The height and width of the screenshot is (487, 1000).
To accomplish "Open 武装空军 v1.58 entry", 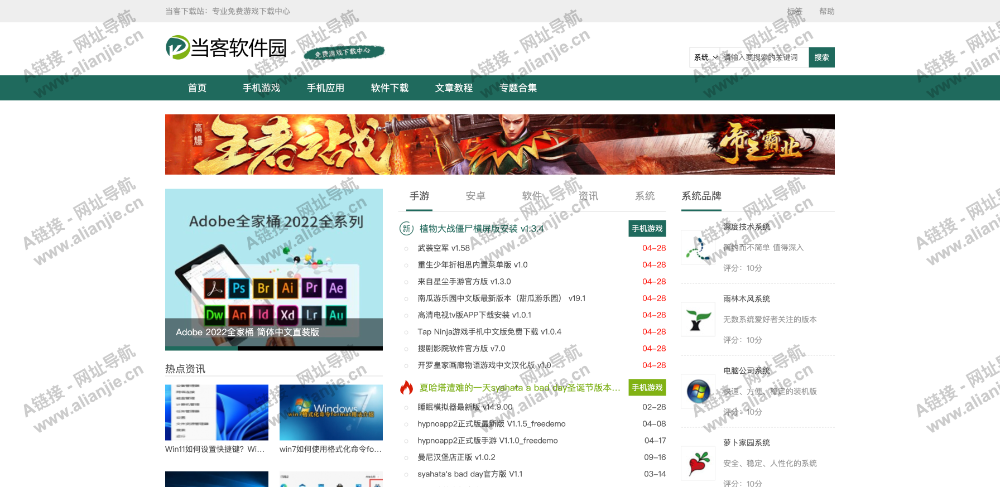I will pos(444,248).
